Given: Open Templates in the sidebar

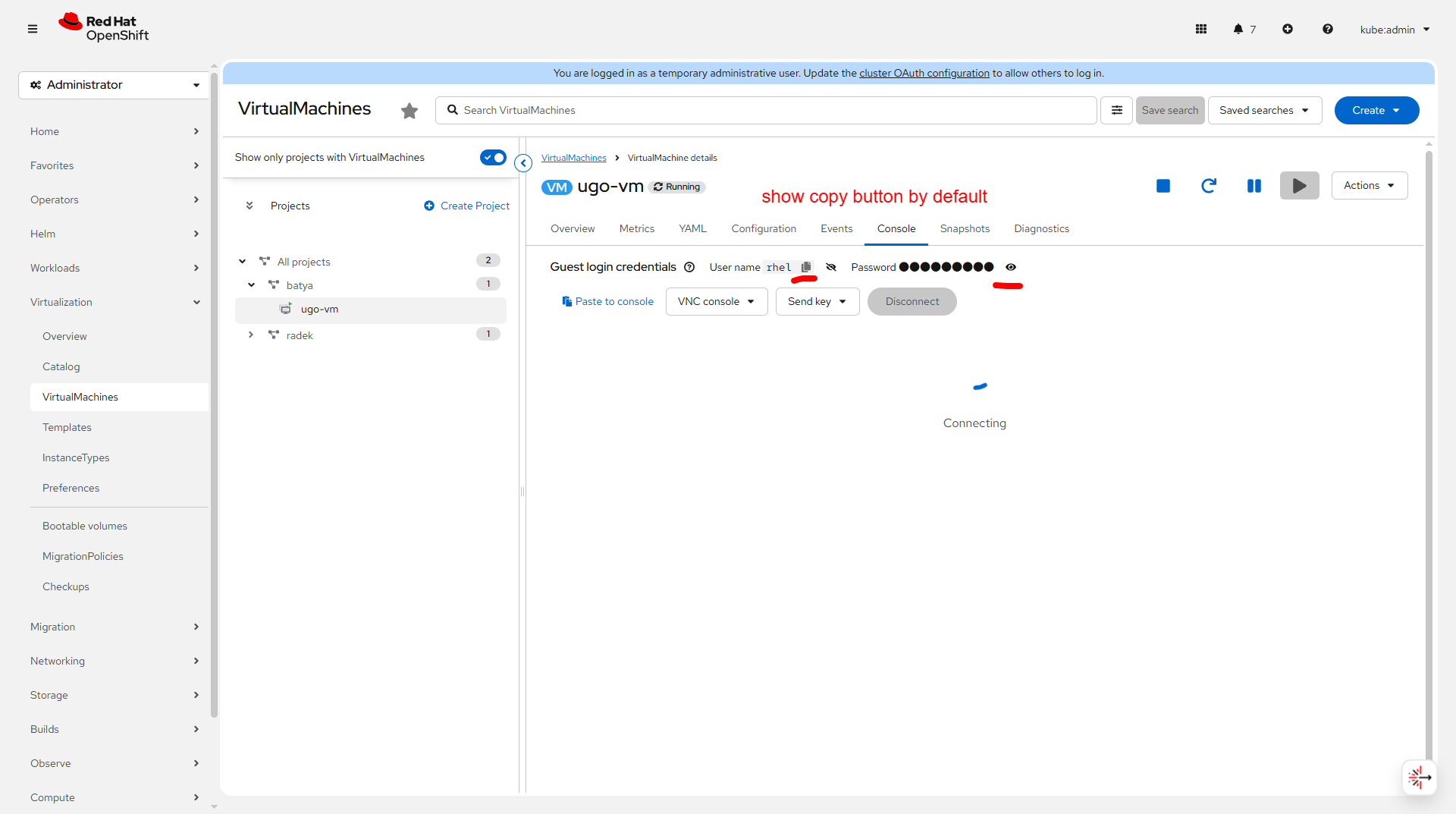Looking at the screenshot, I should coord(67,427).
